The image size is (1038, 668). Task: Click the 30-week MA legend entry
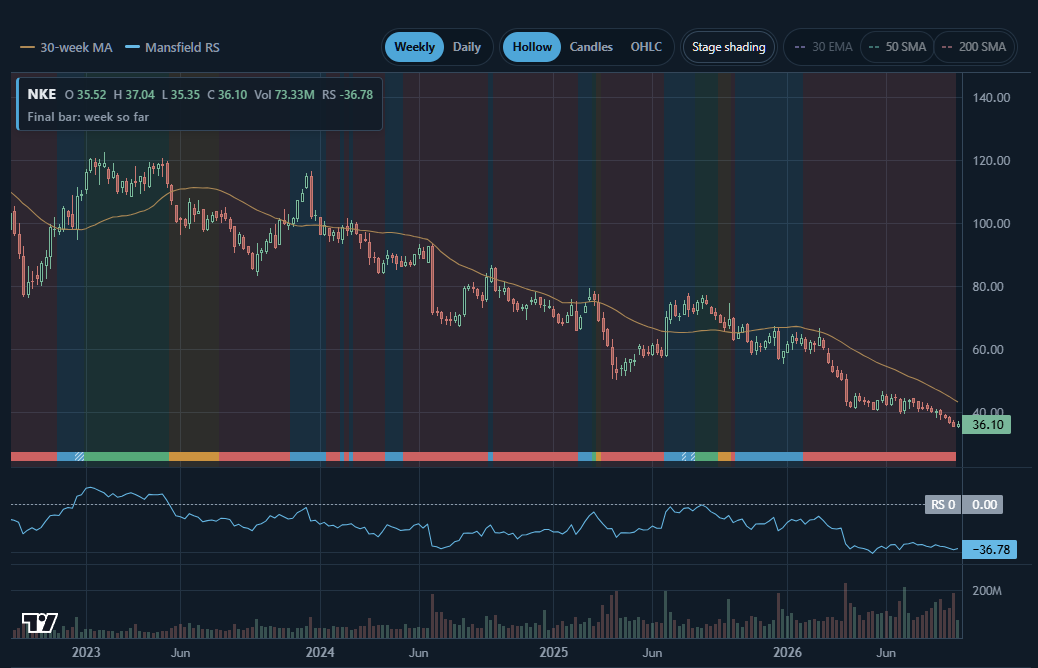(66, 48)
